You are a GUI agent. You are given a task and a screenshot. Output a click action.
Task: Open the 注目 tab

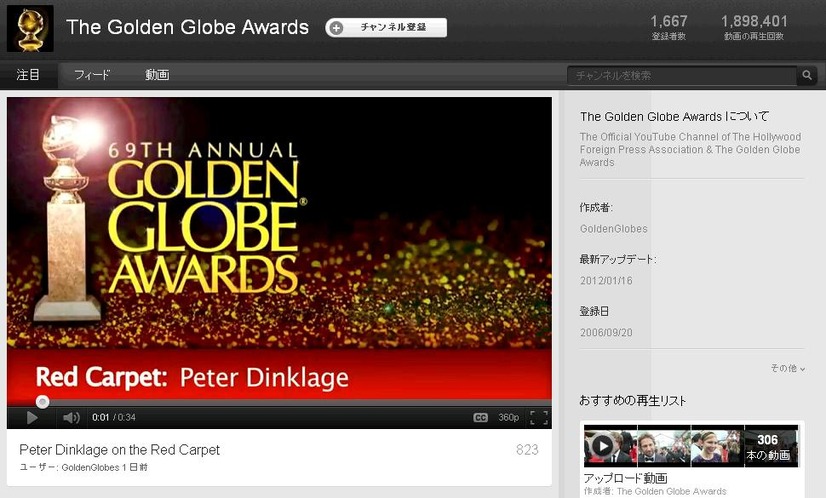28,75
